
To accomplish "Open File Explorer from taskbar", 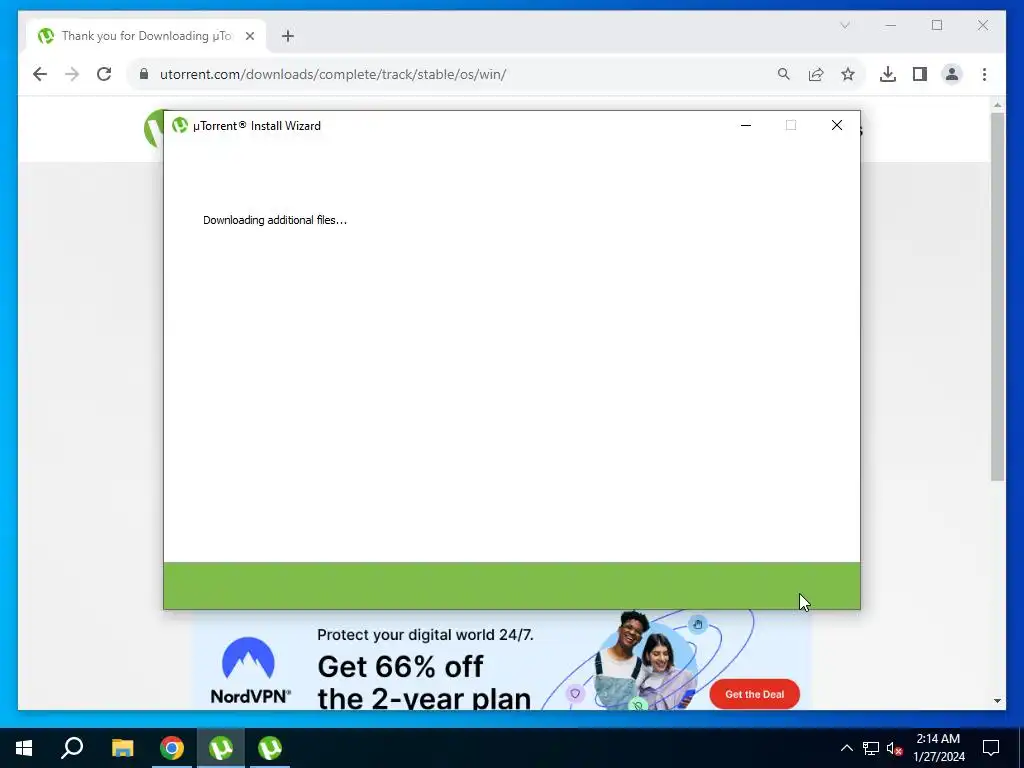I will tap(122, 748).
